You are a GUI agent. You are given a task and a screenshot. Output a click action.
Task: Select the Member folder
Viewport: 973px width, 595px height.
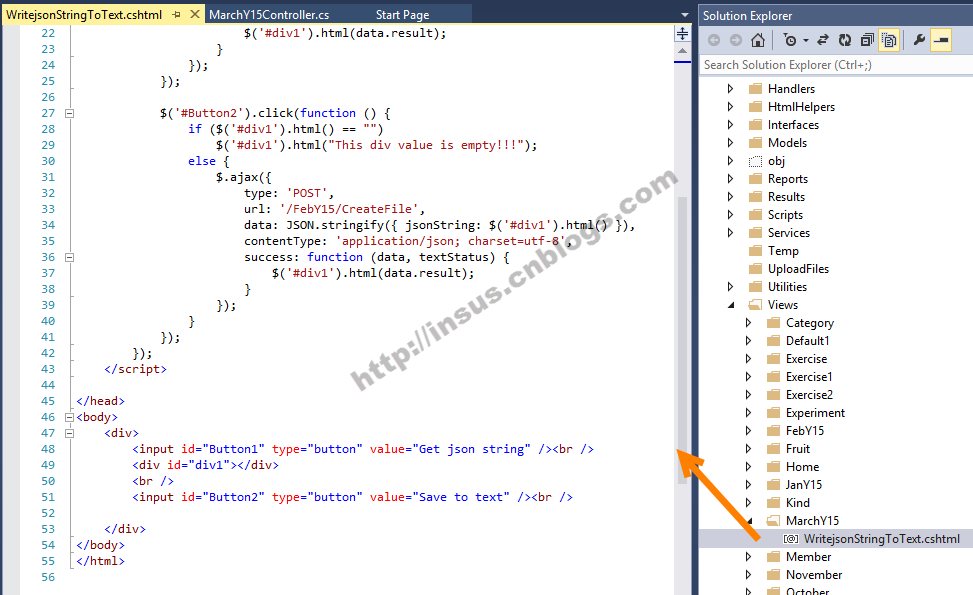point(807,557)
